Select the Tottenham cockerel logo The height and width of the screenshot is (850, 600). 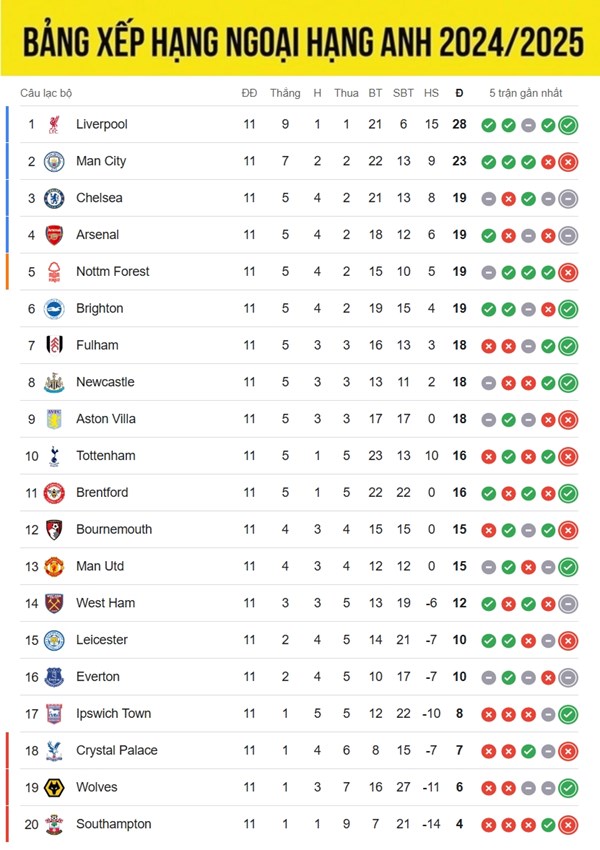[x=54, y=456]
